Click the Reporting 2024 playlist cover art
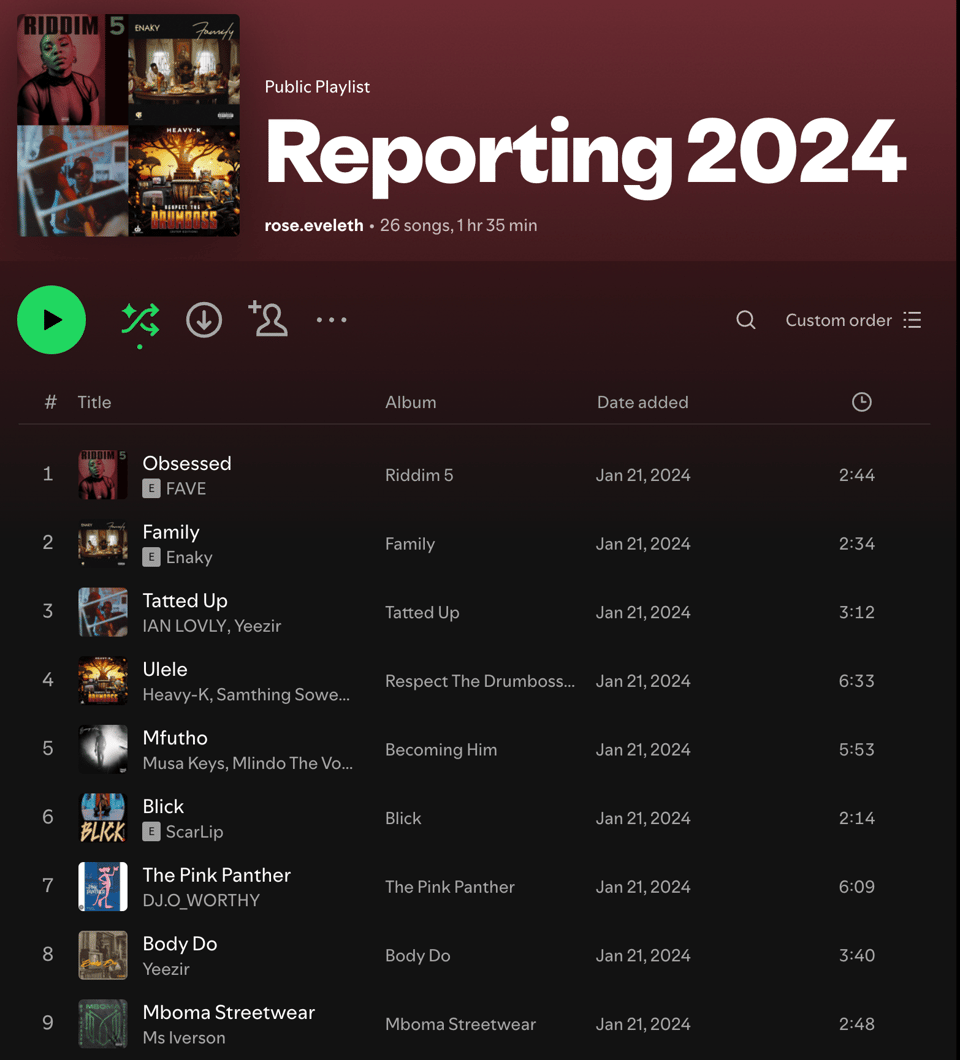 coord(127,125)
